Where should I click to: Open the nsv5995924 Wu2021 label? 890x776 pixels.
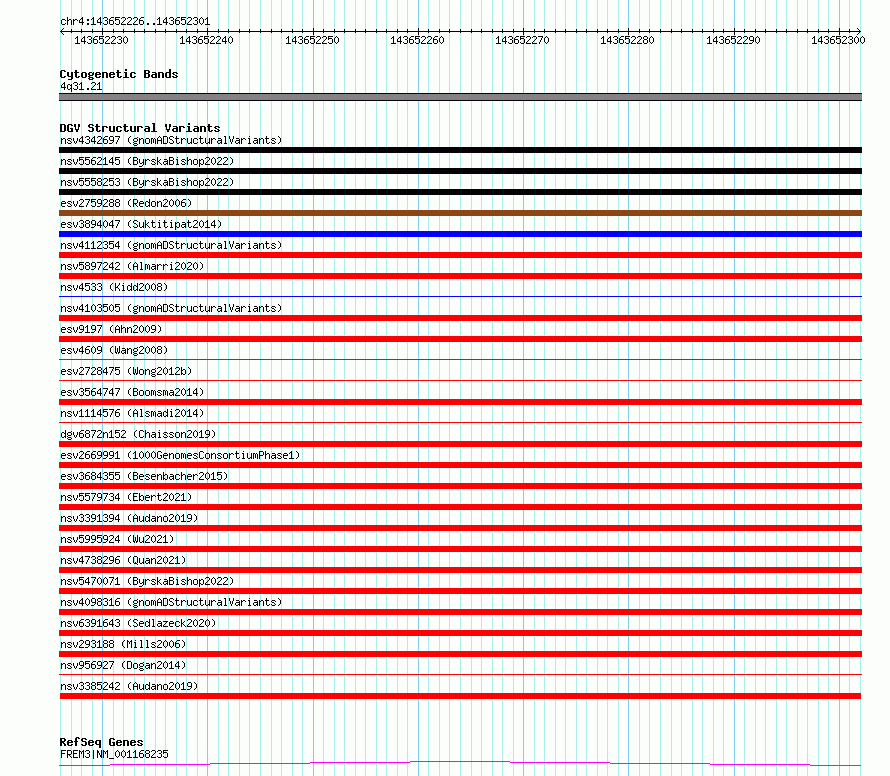(117, 539)
